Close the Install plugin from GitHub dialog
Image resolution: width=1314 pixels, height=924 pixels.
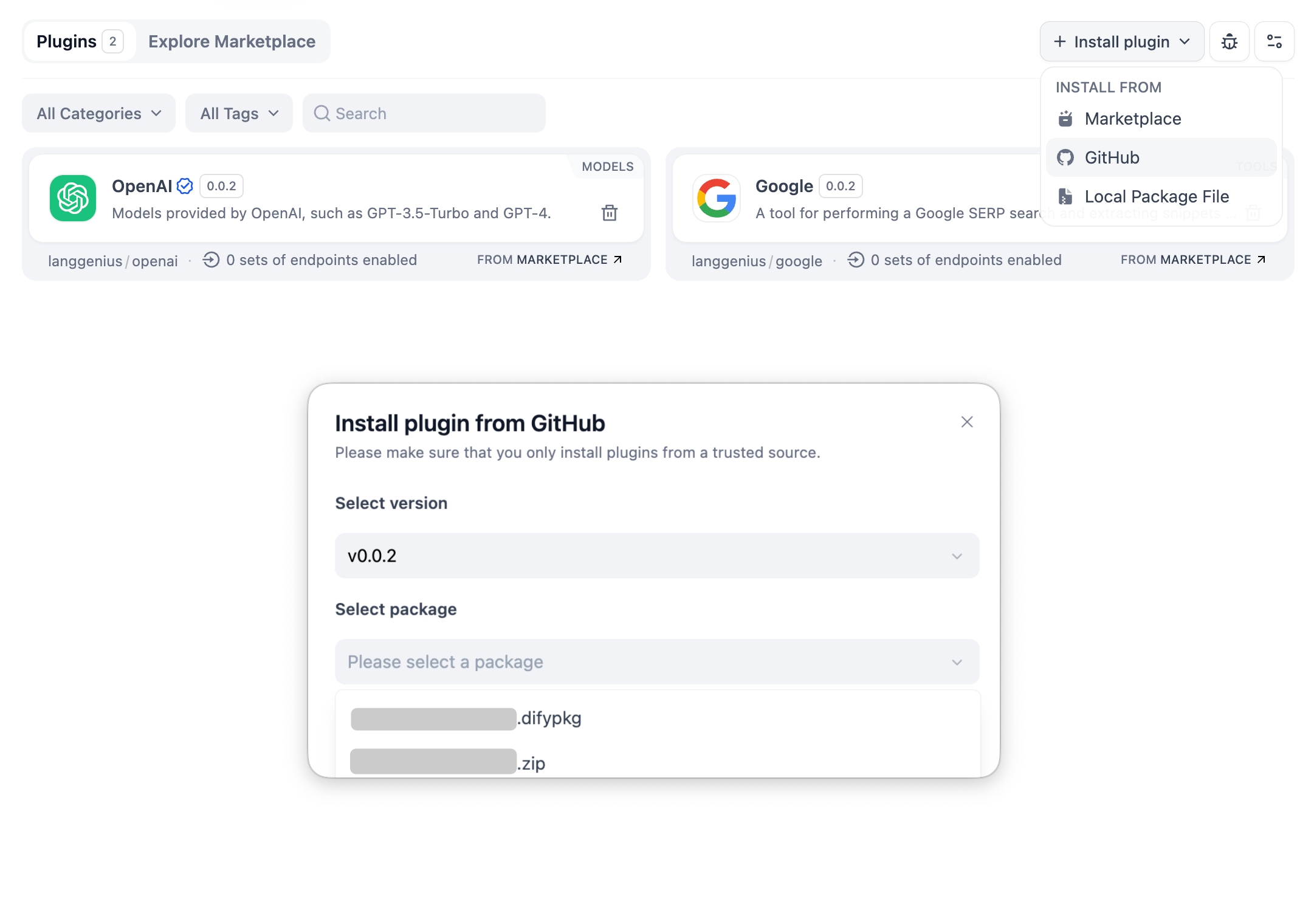966,422
